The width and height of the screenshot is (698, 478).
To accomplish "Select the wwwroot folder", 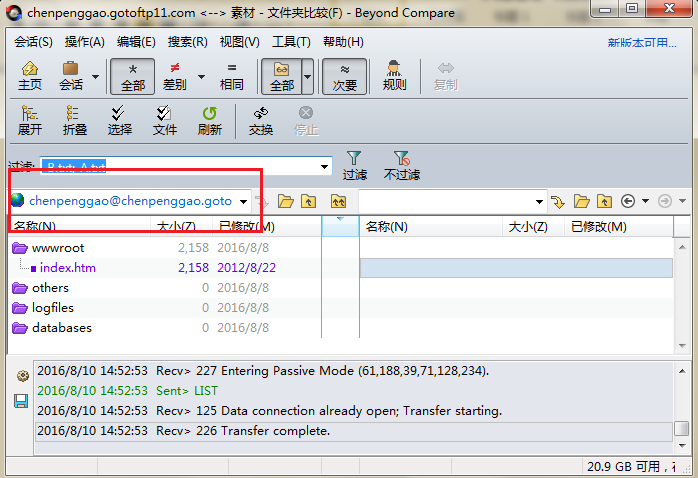I will (58, 248).
